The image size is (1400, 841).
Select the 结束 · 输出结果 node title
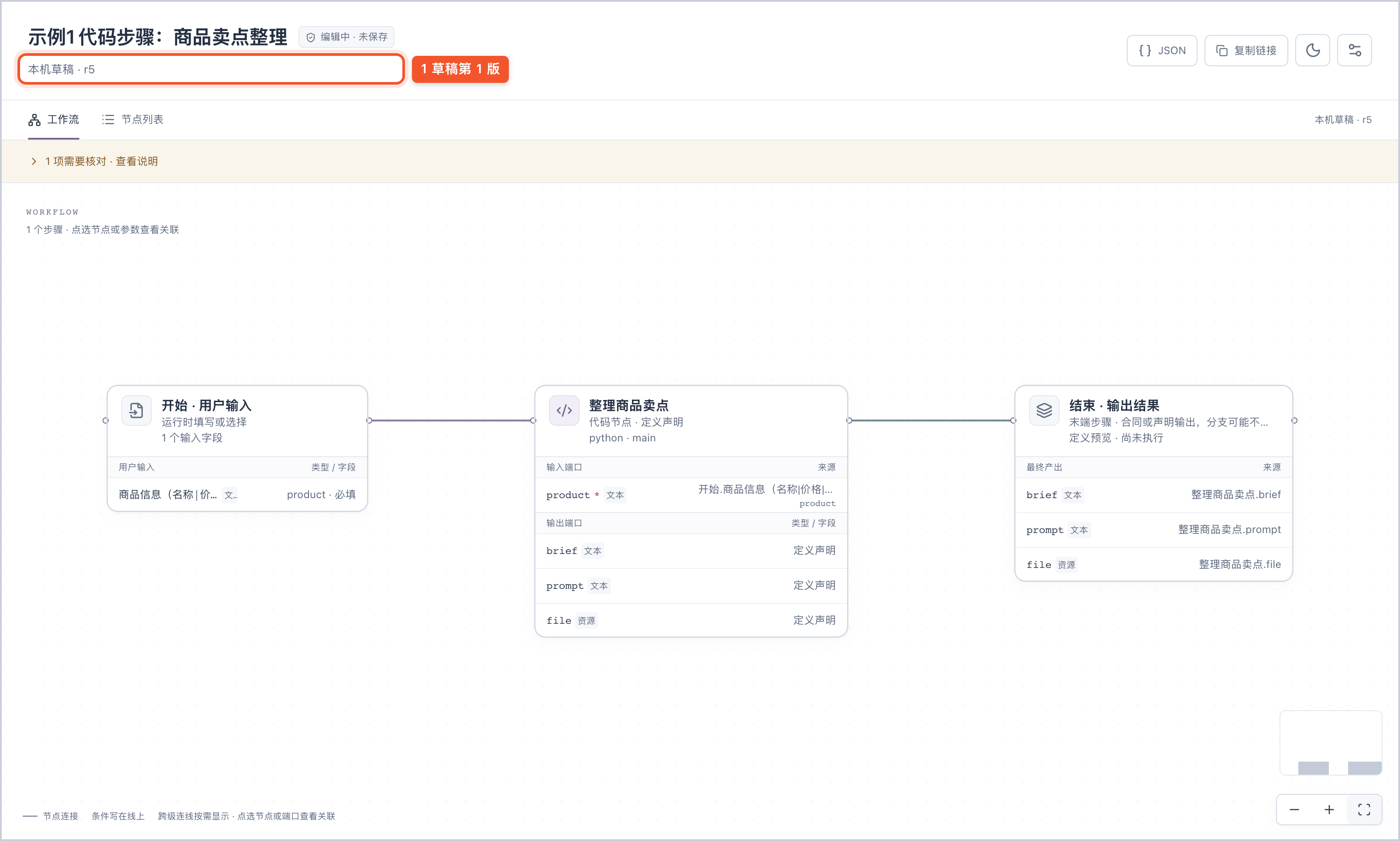pos(1114,405)
